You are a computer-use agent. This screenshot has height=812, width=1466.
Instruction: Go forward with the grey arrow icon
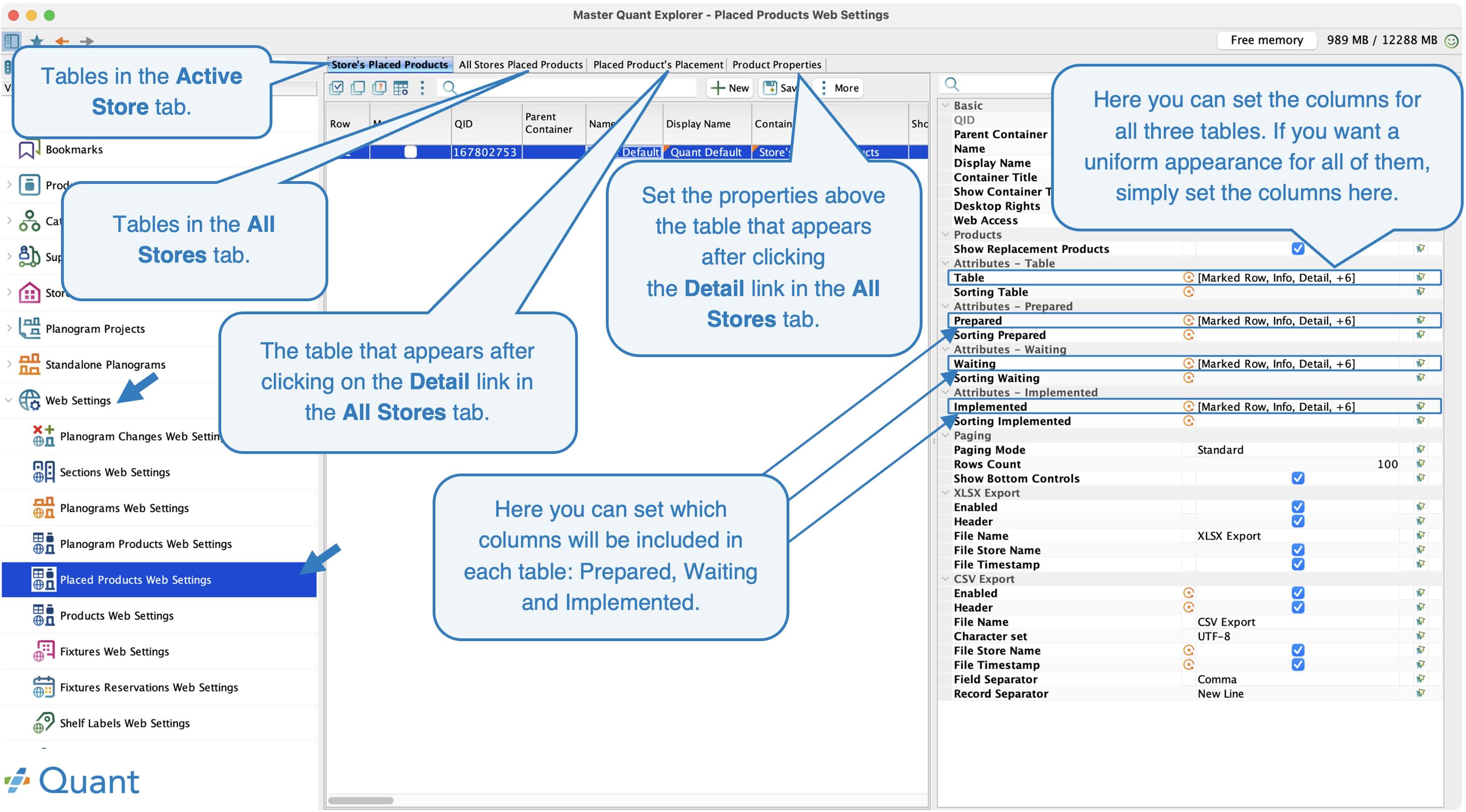coord(87,41)
